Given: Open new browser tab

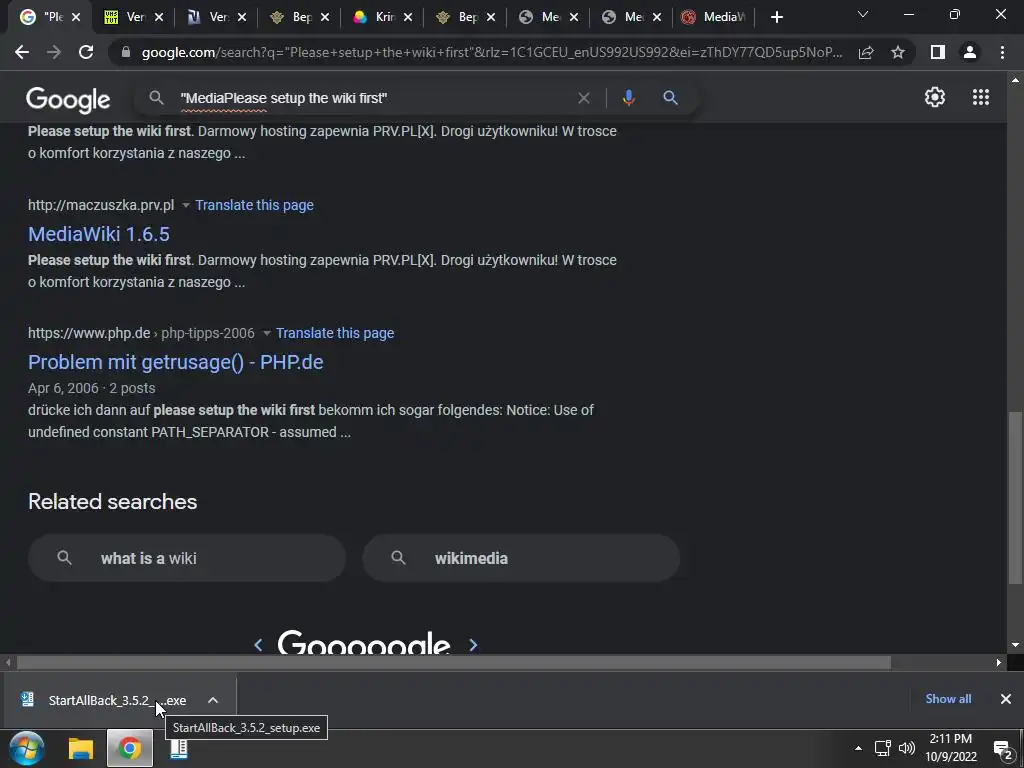Looking at the screenshot, I should click(776, 17).
